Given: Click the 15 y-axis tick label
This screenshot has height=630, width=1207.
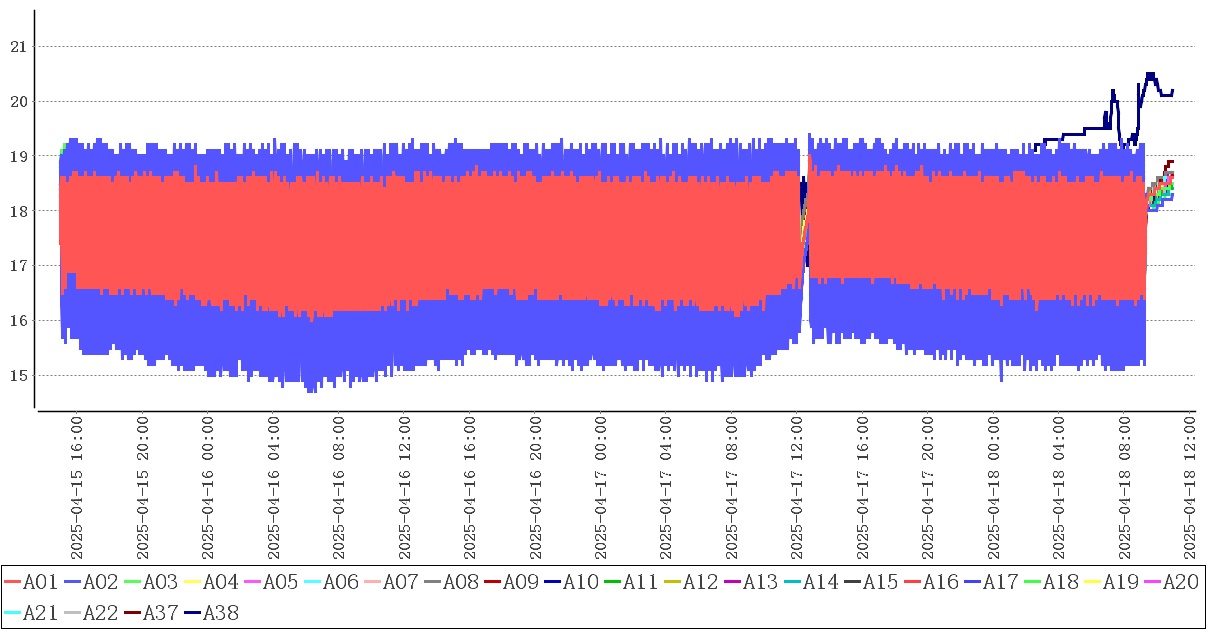Looking at the screenshot, I should pos(18,376).
